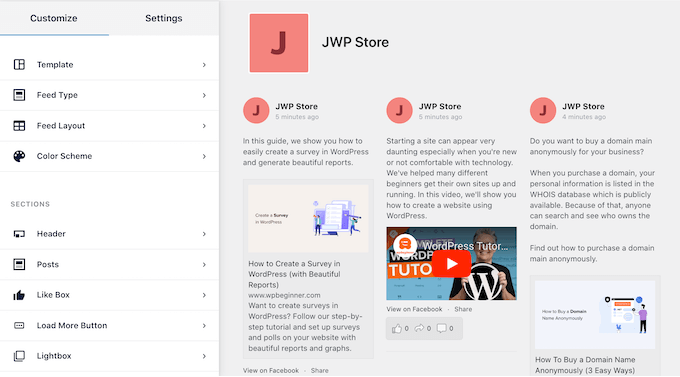Click the Feed Layout grid icon
This screenshot has width=680, height=377.
coord(19,126)
